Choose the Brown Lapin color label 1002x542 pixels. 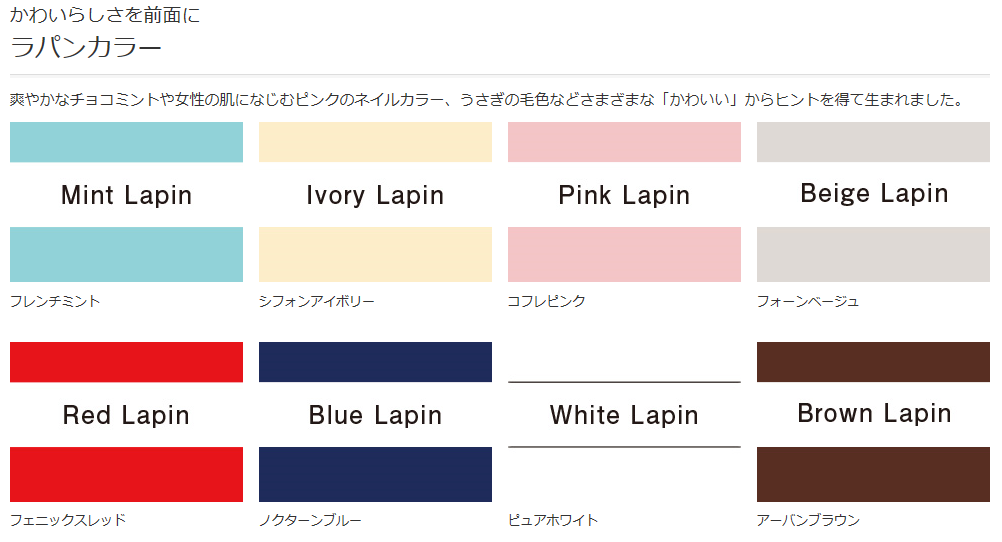874,414
